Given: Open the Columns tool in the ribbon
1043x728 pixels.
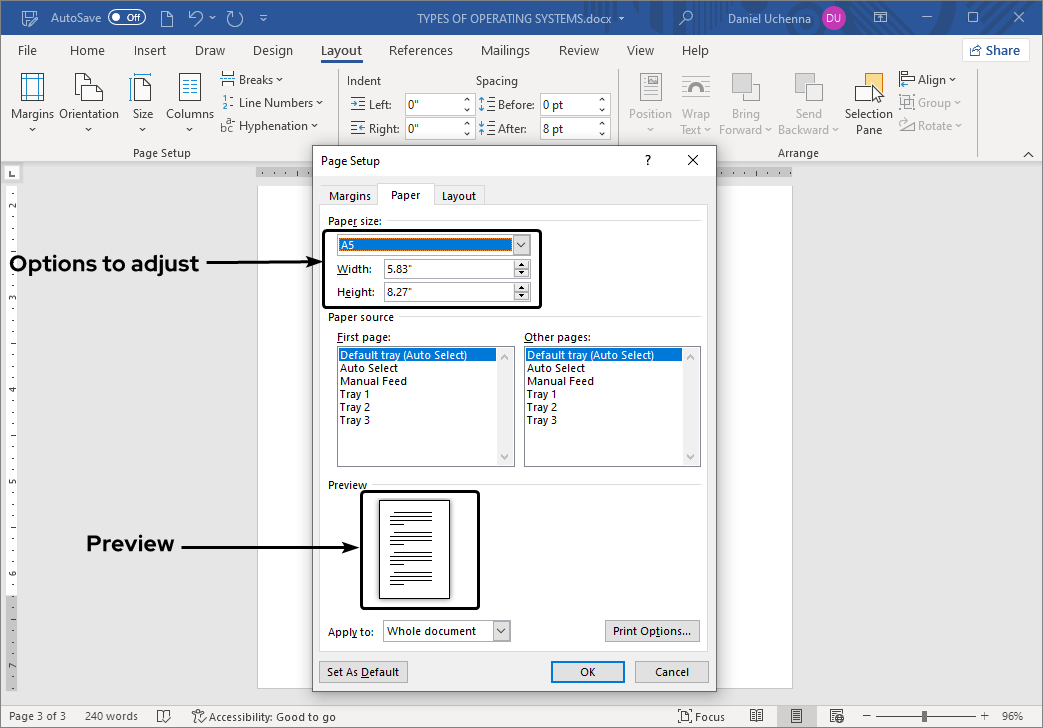Looking at the screenshot, I should [190, 92].
